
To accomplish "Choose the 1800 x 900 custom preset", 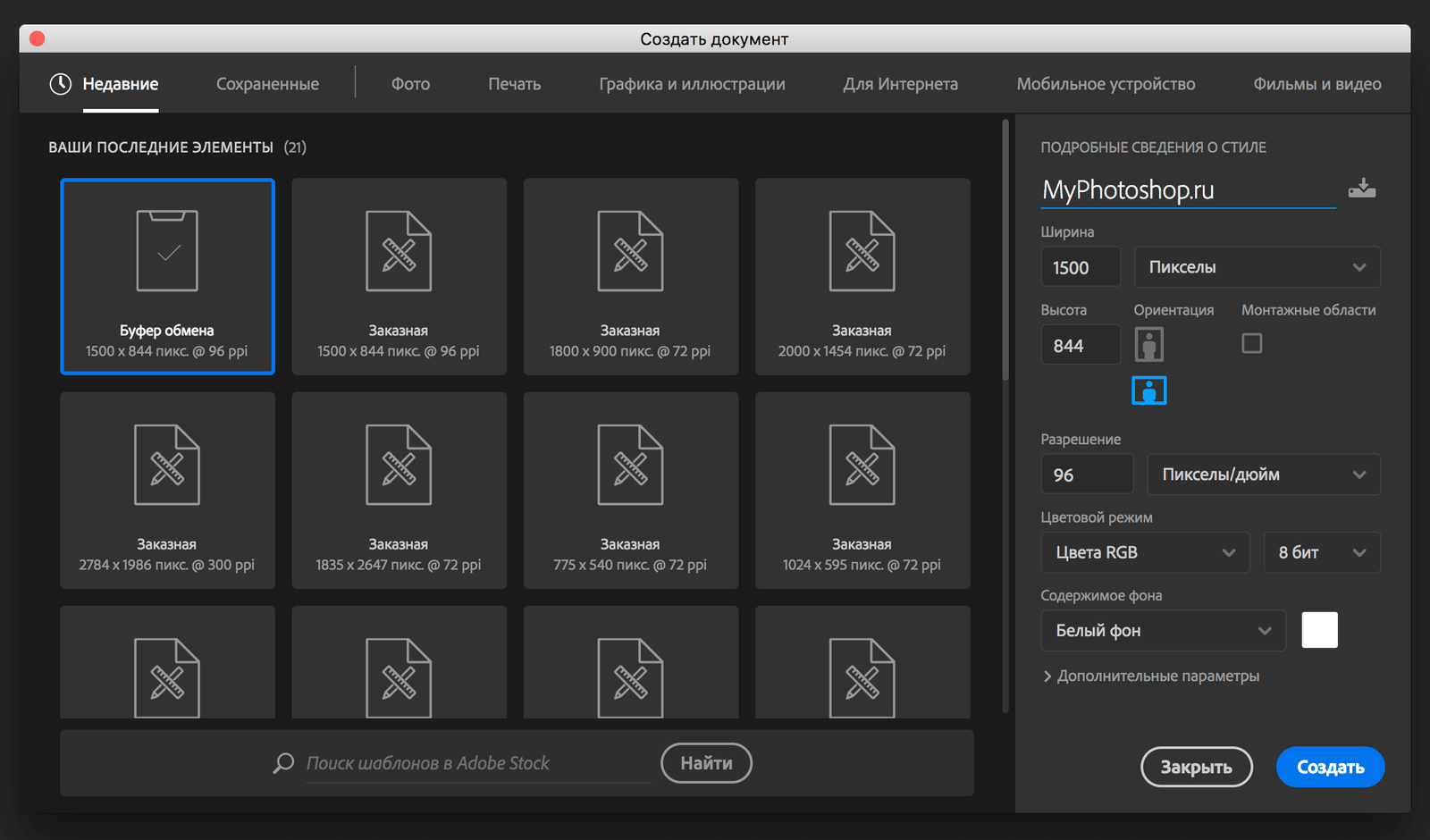I will coord(630,276).
